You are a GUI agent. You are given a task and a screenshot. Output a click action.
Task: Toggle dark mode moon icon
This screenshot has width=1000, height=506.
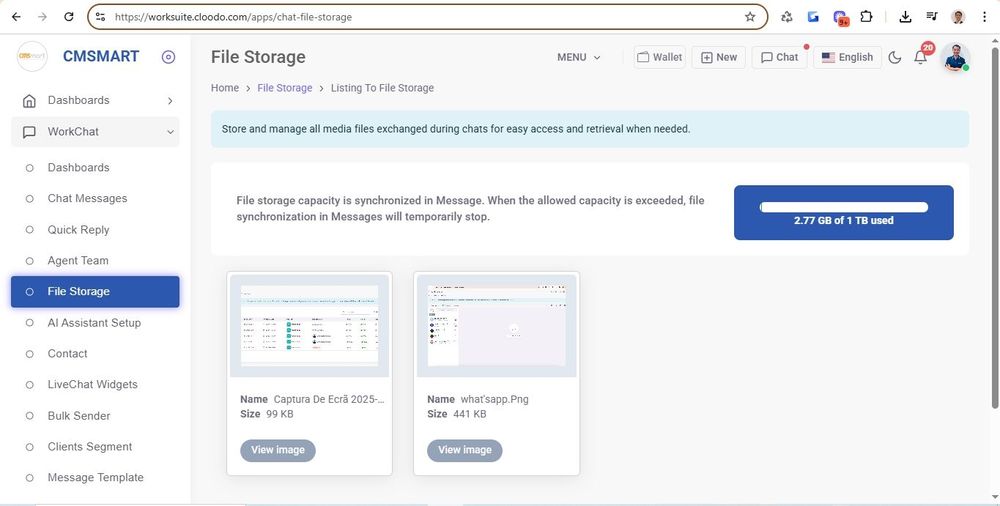tap(895, 58)
